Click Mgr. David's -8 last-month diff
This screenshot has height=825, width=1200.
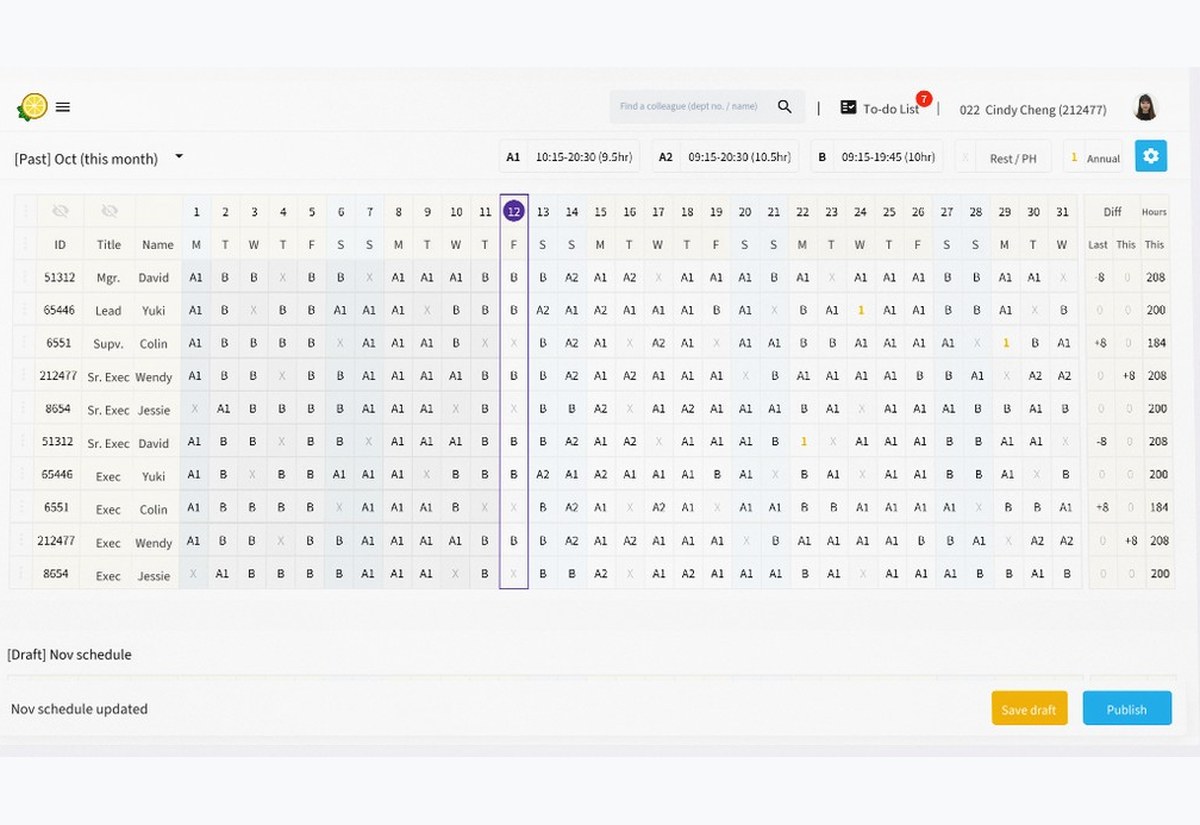click(x=1100, y=277)
